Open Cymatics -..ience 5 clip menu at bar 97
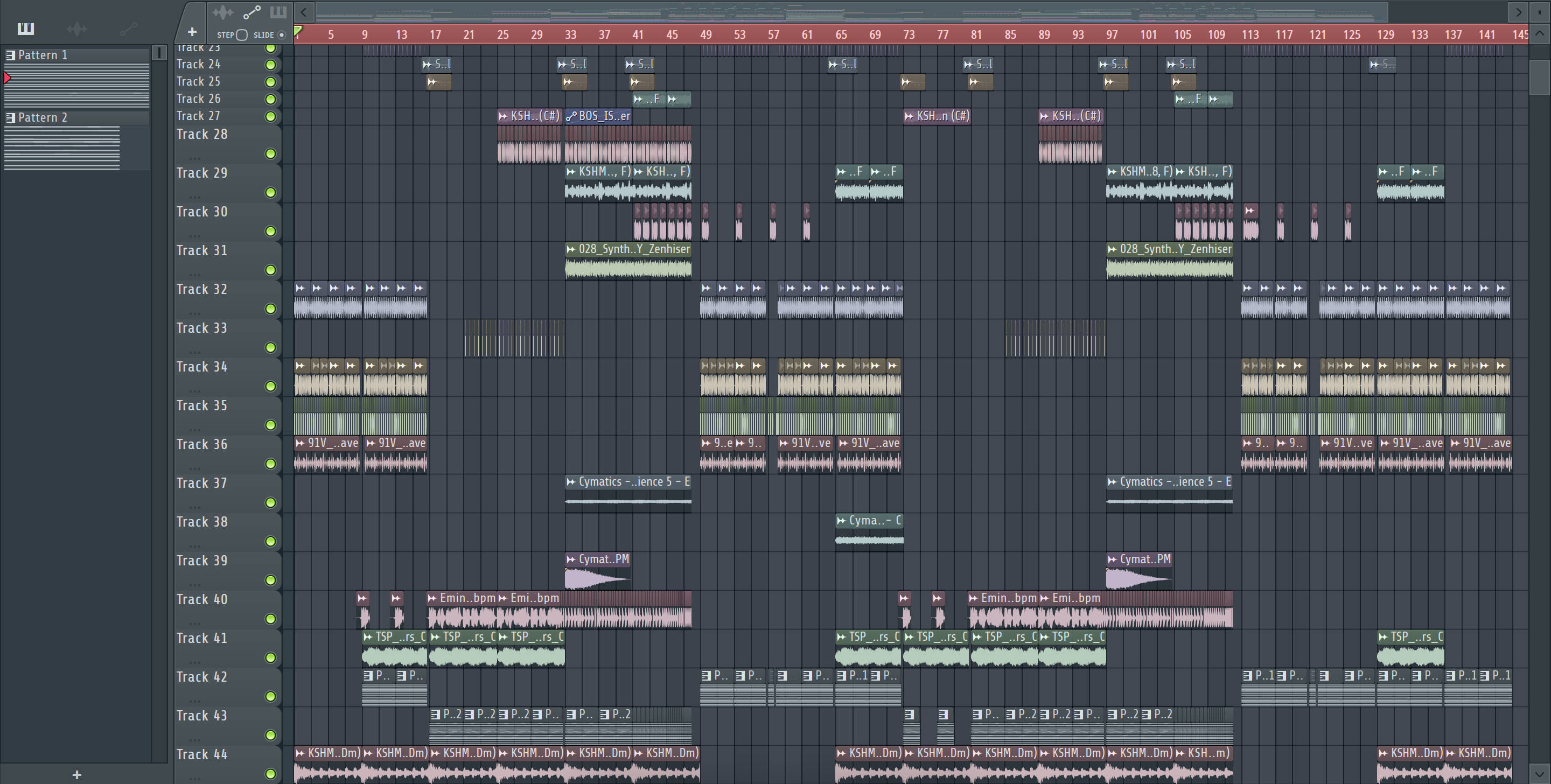Viewport: 1551px width, 784px height. coord(1112,482)
